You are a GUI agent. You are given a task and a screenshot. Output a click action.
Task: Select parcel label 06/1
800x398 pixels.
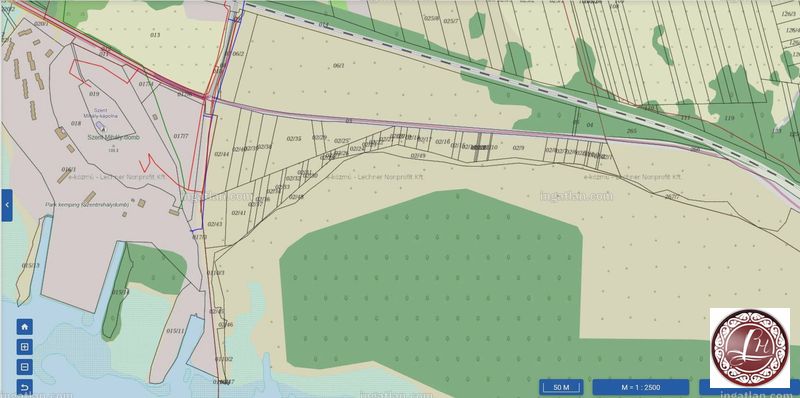point(339,66)
